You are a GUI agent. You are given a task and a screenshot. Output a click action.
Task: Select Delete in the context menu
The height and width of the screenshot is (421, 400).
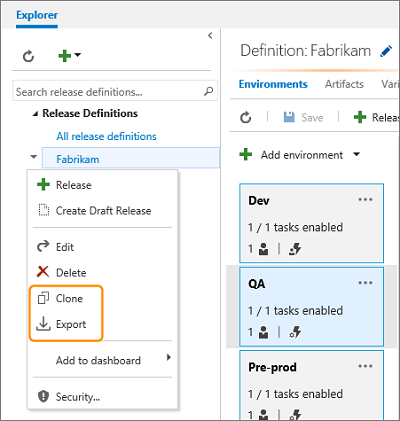pos(103,273)
